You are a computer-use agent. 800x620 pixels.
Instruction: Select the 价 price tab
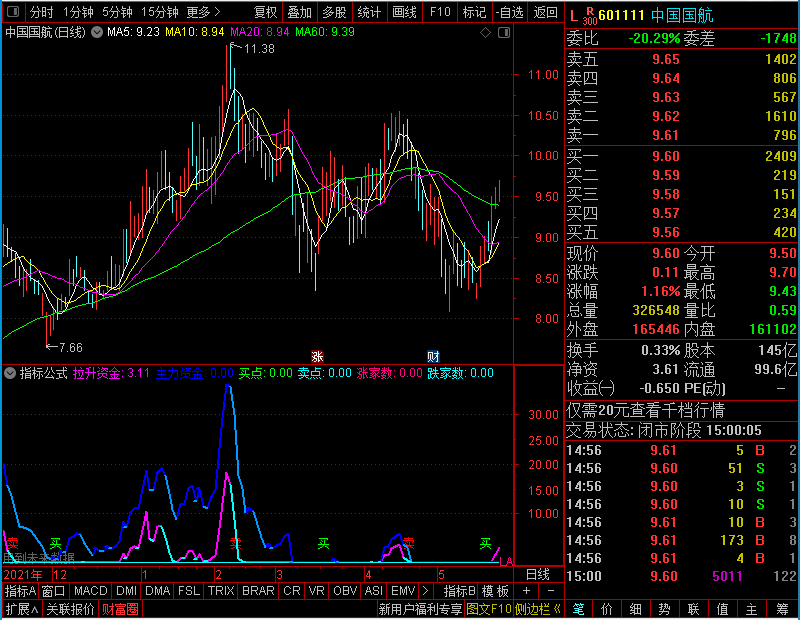coord(607,609)
